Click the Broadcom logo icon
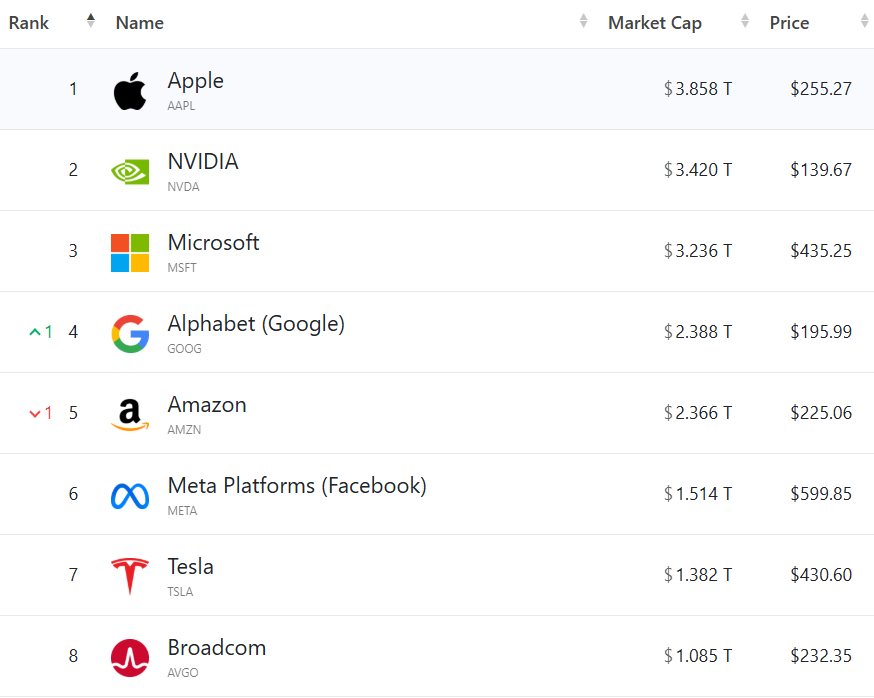Image resolution: width=874 pixels, height=698 pixels. [130, 657]
